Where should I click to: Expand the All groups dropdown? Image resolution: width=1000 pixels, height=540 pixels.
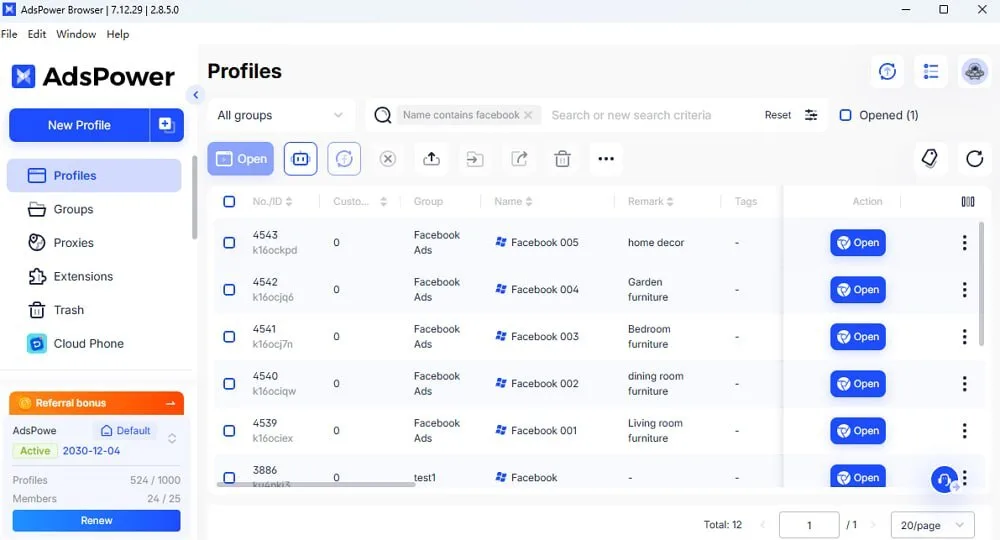coord(281,115)
